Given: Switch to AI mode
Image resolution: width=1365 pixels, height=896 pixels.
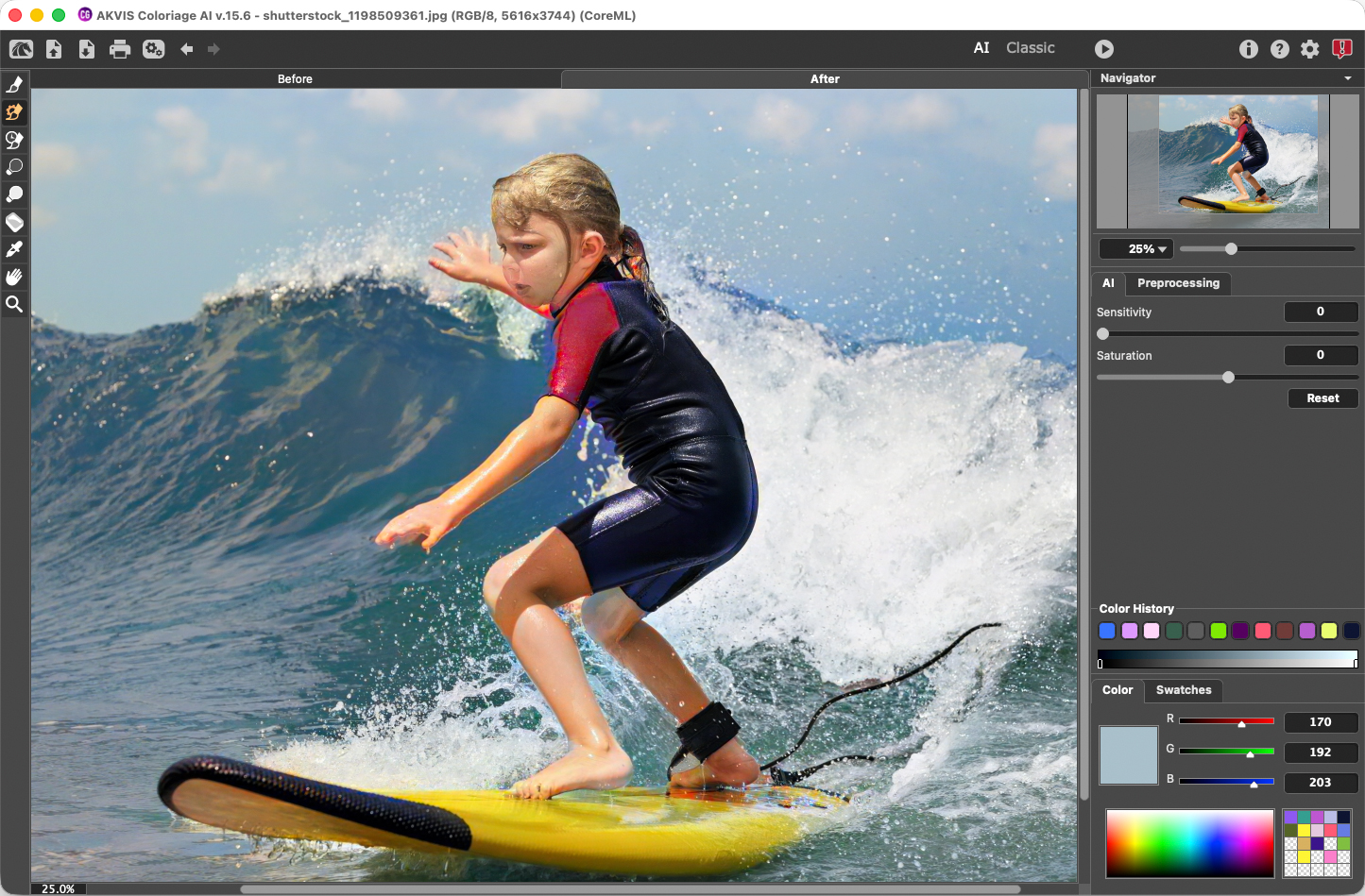Looking at the screenshot, I should coord(981,48).
